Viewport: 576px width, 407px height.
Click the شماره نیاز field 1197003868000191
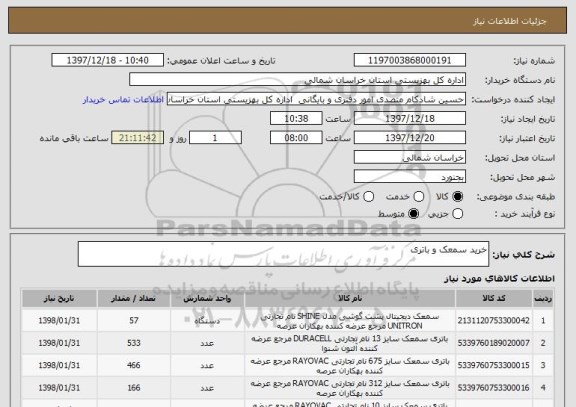410,60
